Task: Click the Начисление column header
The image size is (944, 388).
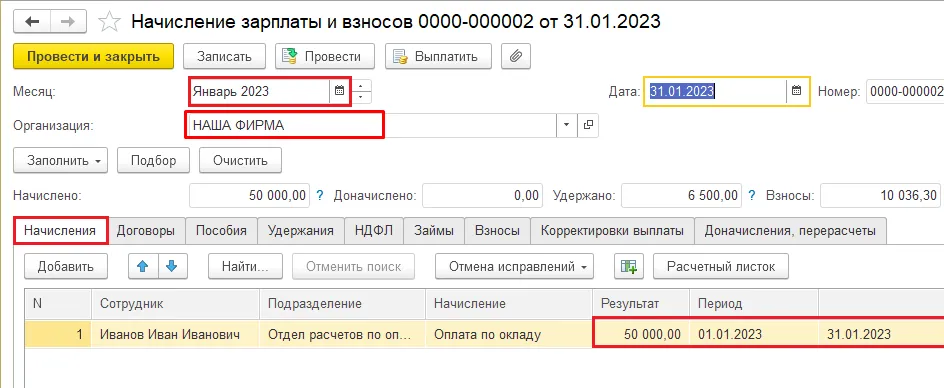Action: tap(509, 304)
